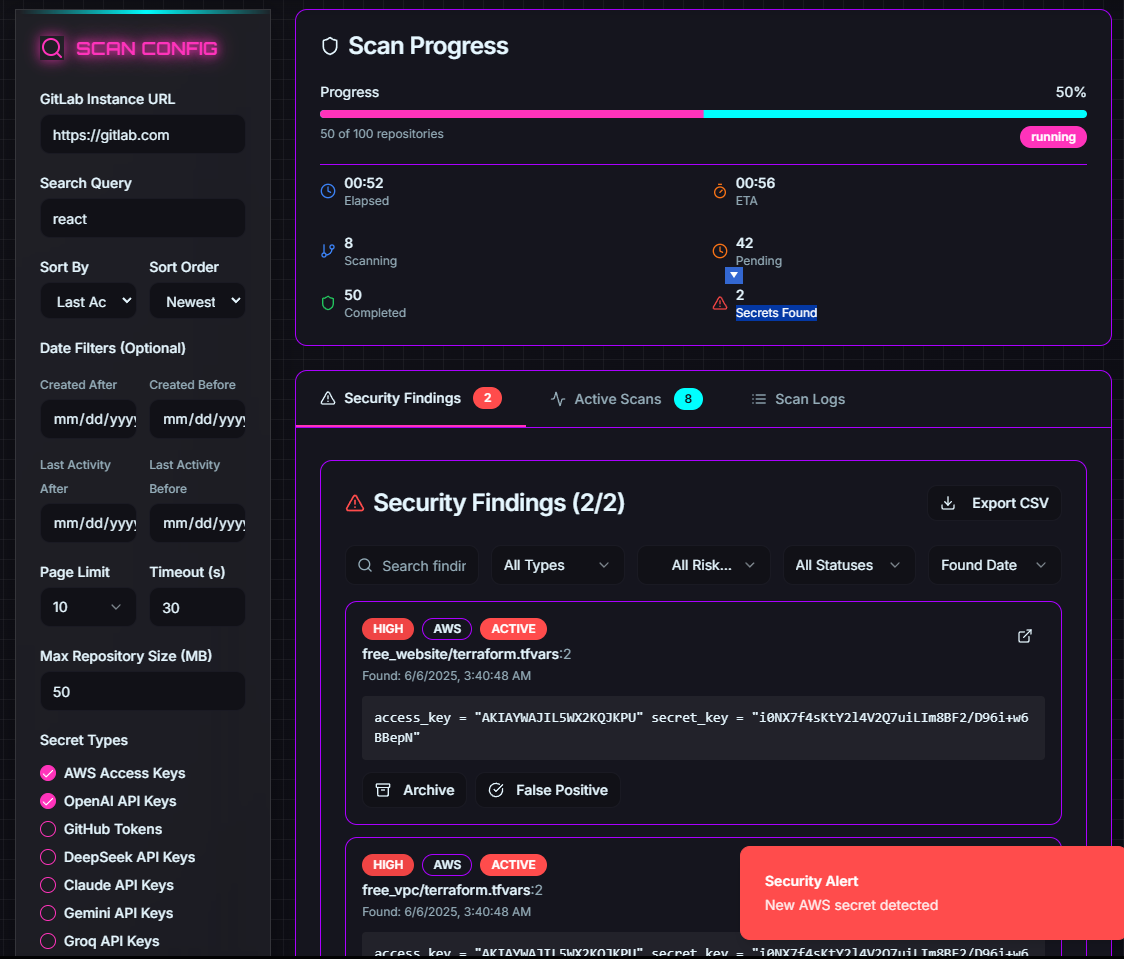Click the Export CSV button
Screen dimensions: 1124x959
click(x=994, y=503)
